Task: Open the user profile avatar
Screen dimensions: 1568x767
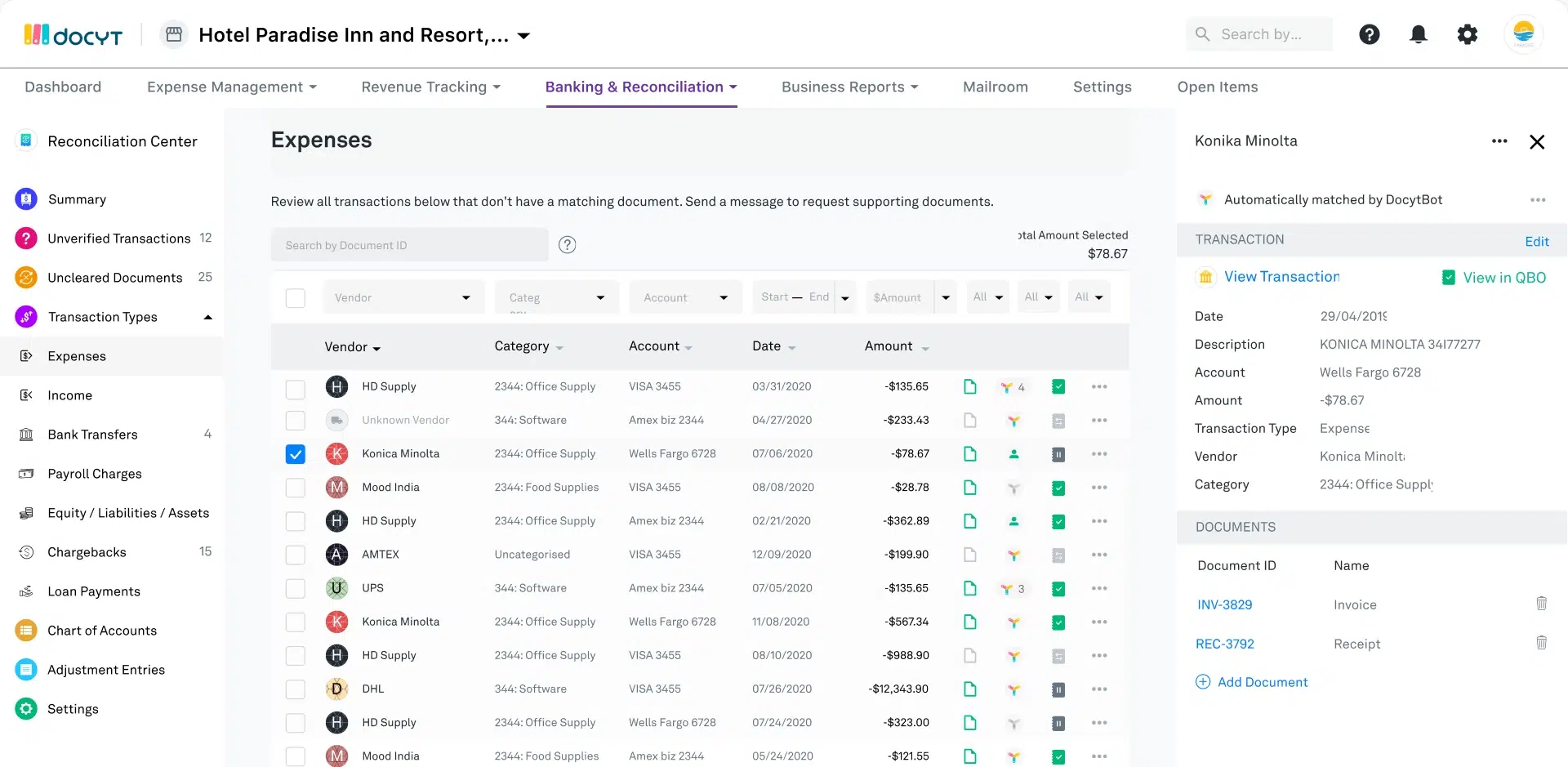Action: (1523, 34)
